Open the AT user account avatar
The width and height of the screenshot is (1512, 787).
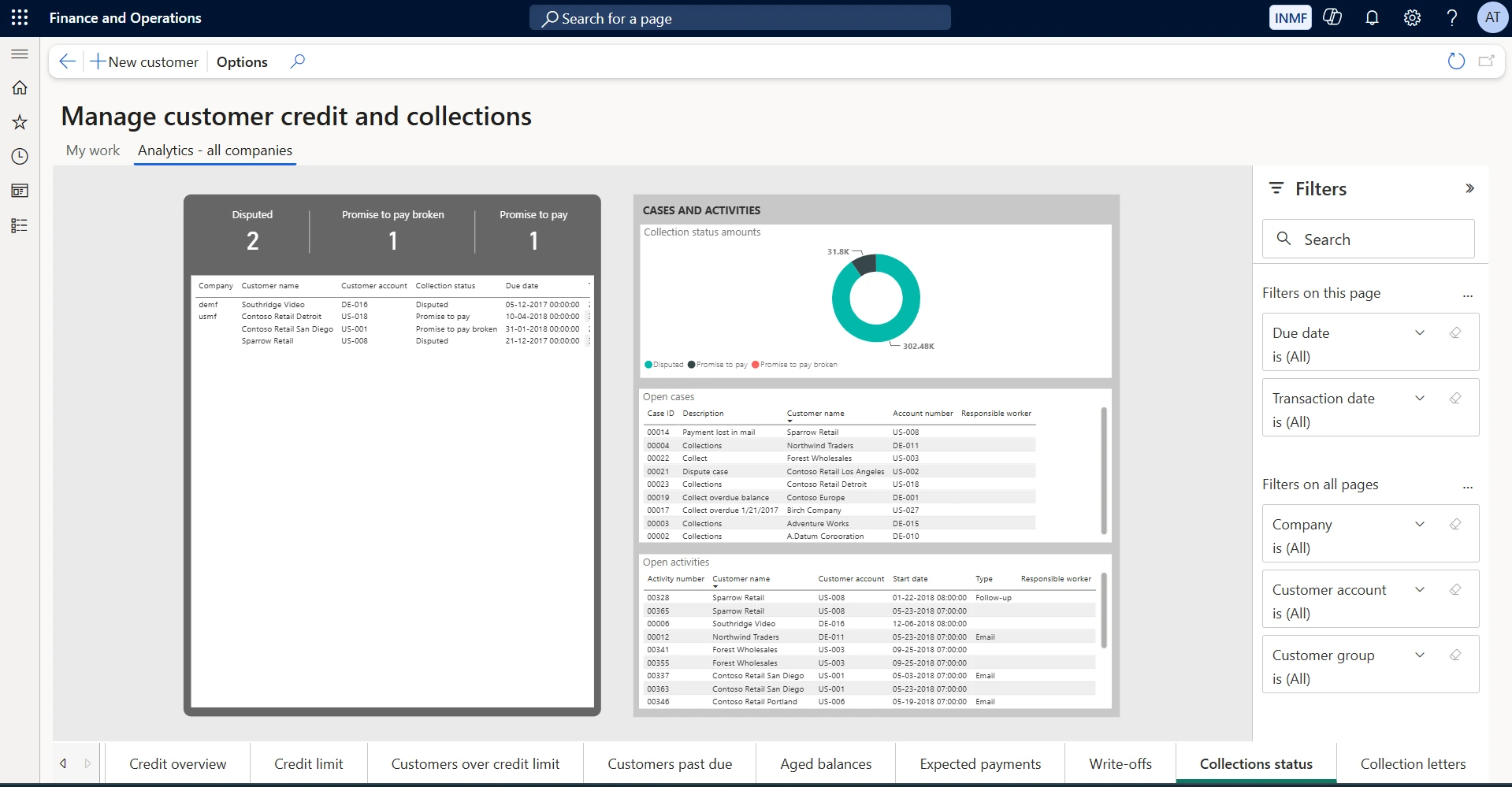point(1492,17)
